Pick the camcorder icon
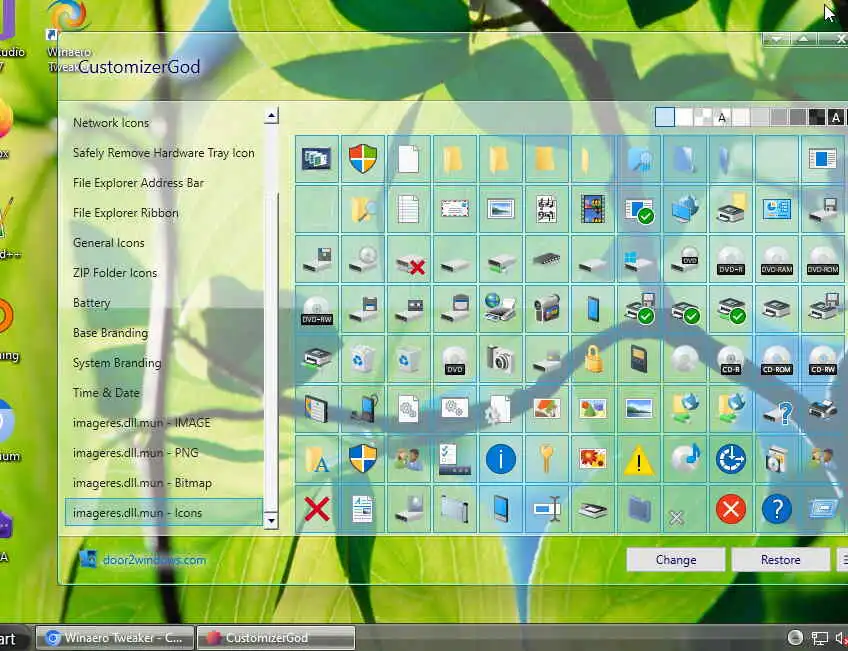 pos(547,309)
